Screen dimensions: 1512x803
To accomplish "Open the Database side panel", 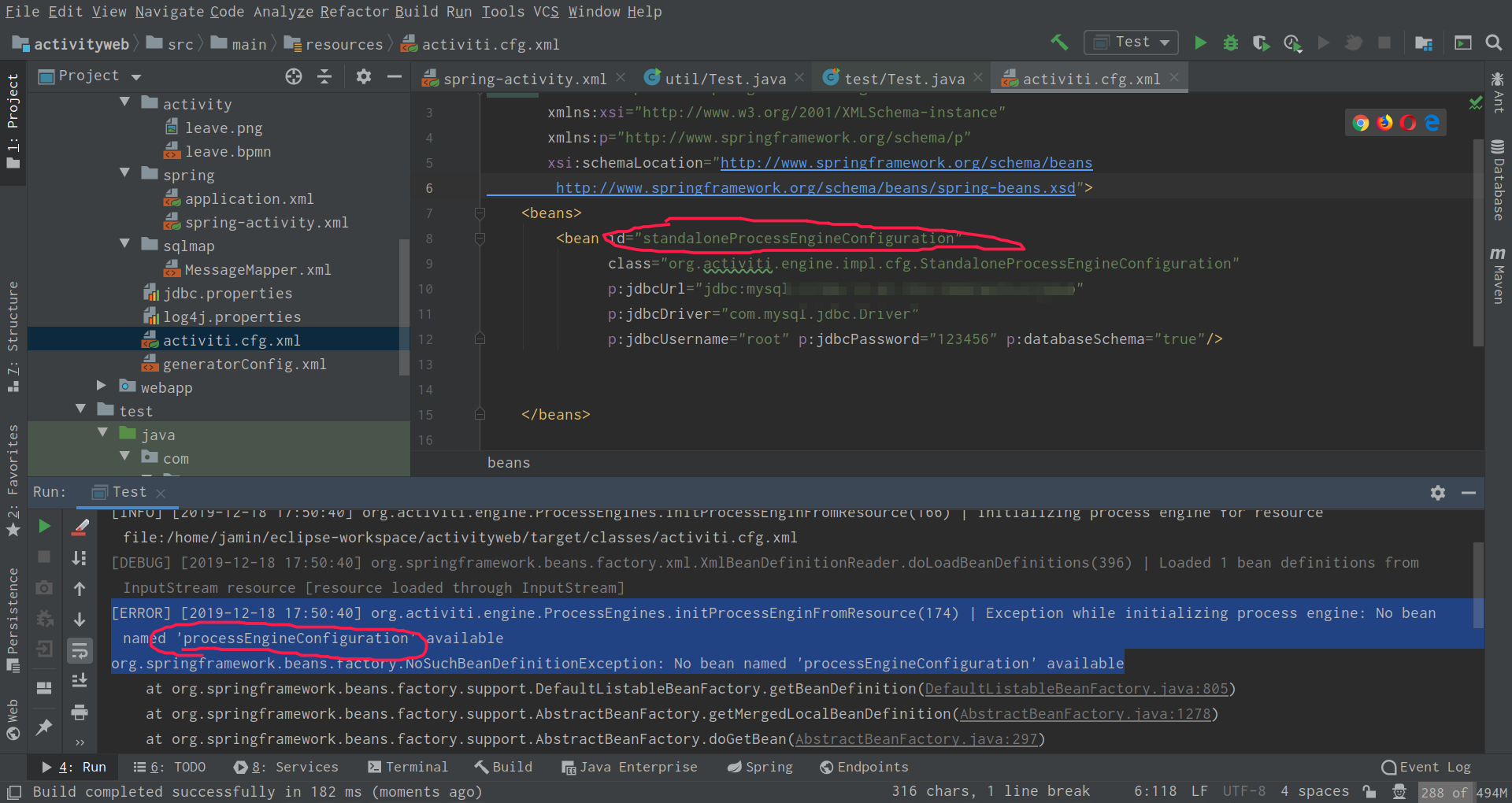I will pyautogui.click(x=1498, y=180).
